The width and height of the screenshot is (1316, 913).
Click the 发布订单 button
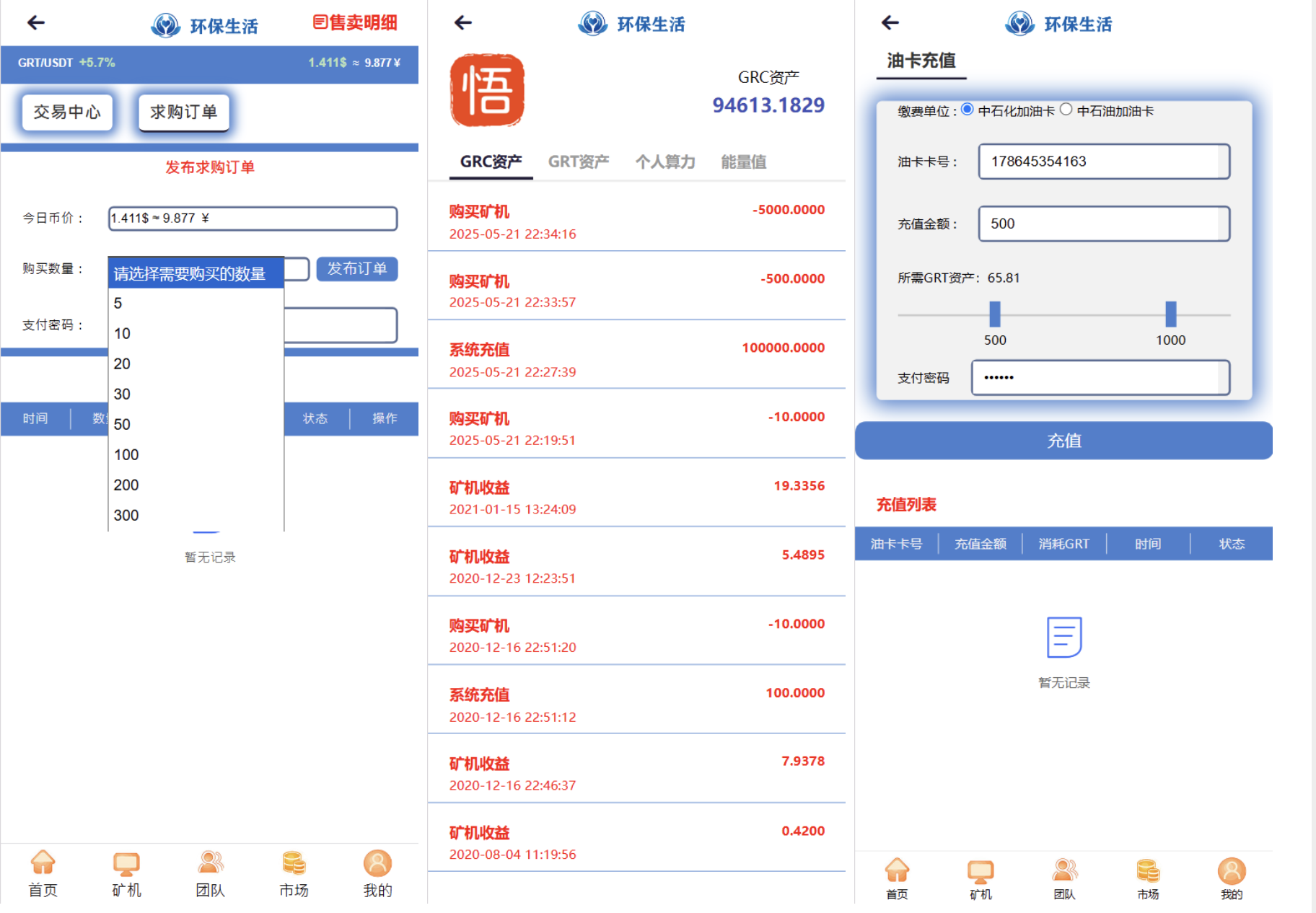pyautogui.click(x=357, y=269)
